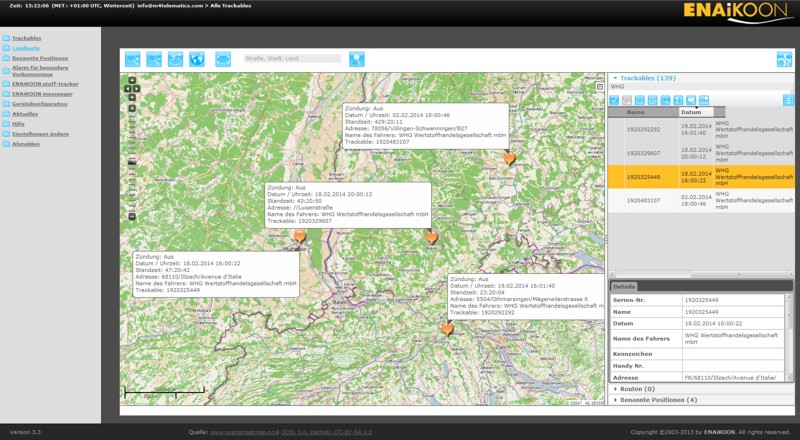Click date cell 19.02.2014 16:01:40
Viewport: 800px width, 440px height.
click(696, 130)
